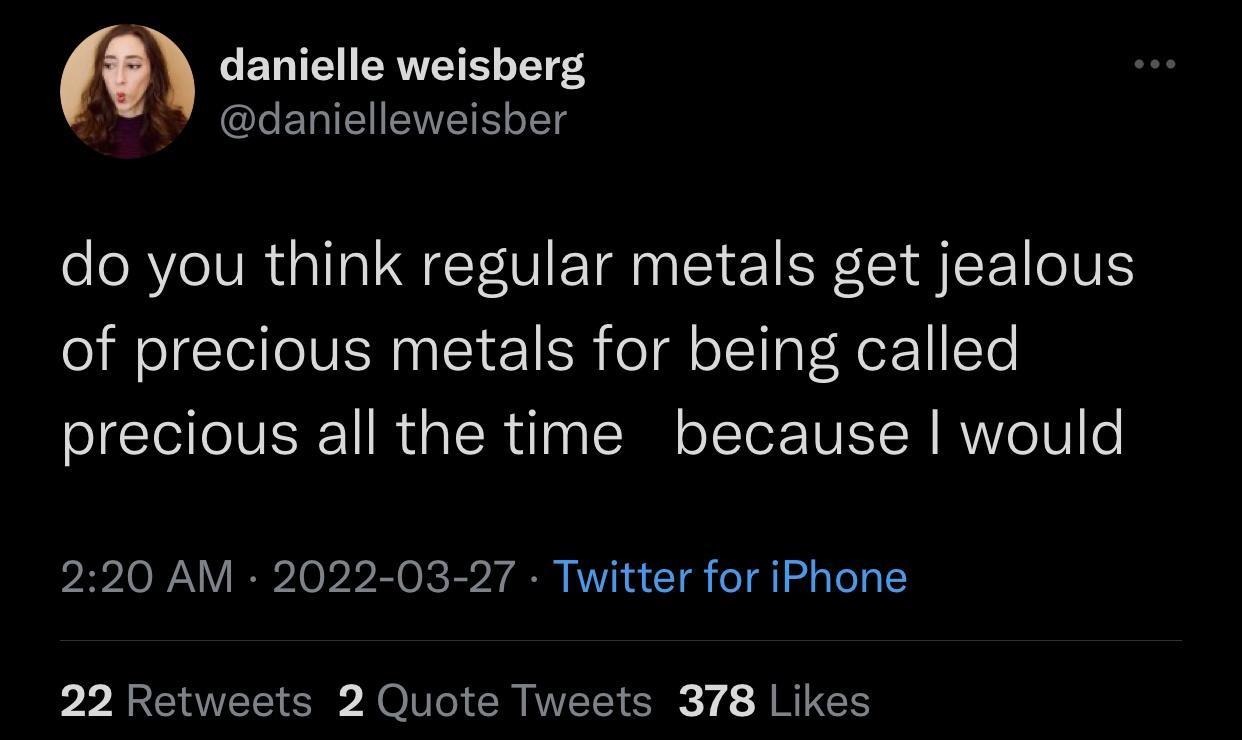Click the 2:20 AM timestamp
This screenshot has height=740, width=1242.
click(146, 577)
